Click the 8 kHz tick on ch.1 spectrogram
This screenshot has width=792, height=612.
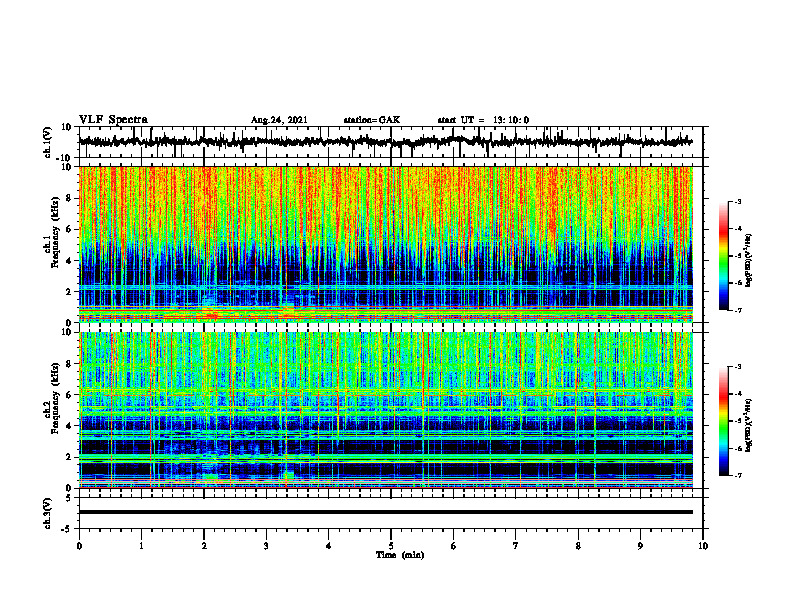69,198
